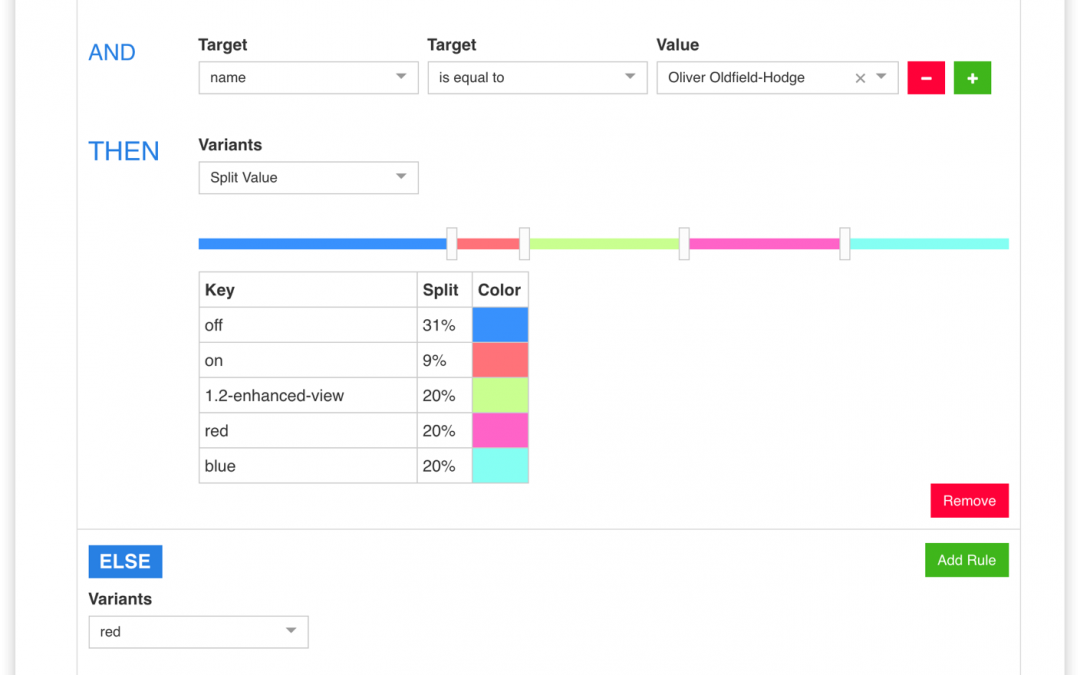Screen dimensions: 1080x675
Task: Click the green plus add-condition button
Action: [x=972, y=78]
